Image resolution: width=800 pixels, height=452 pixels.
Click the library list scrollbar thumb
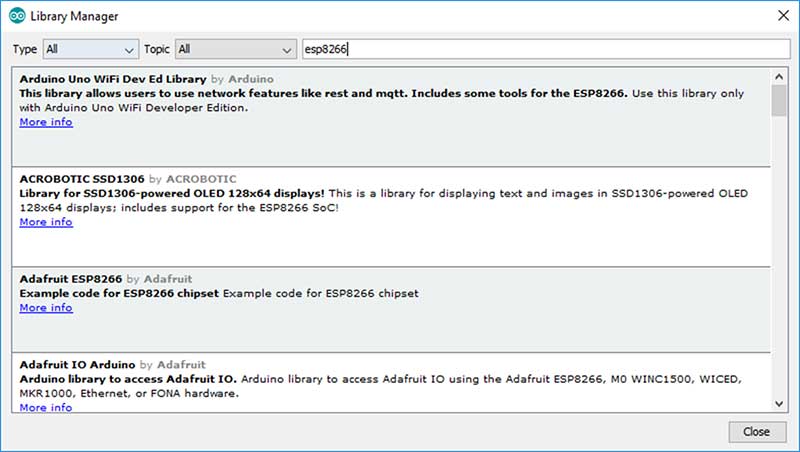[779, 101]
